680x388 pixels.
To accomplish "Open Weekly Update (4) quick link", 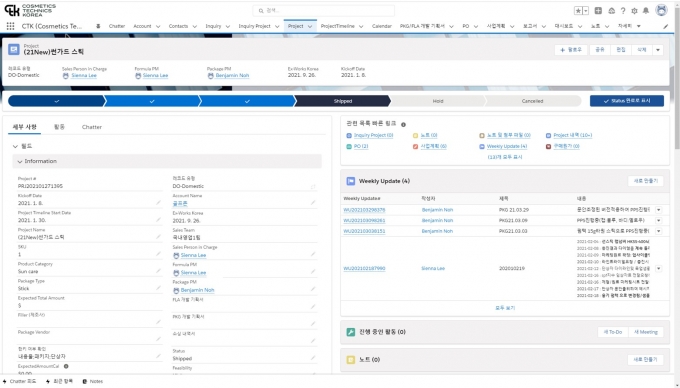I will pos(507,147).
